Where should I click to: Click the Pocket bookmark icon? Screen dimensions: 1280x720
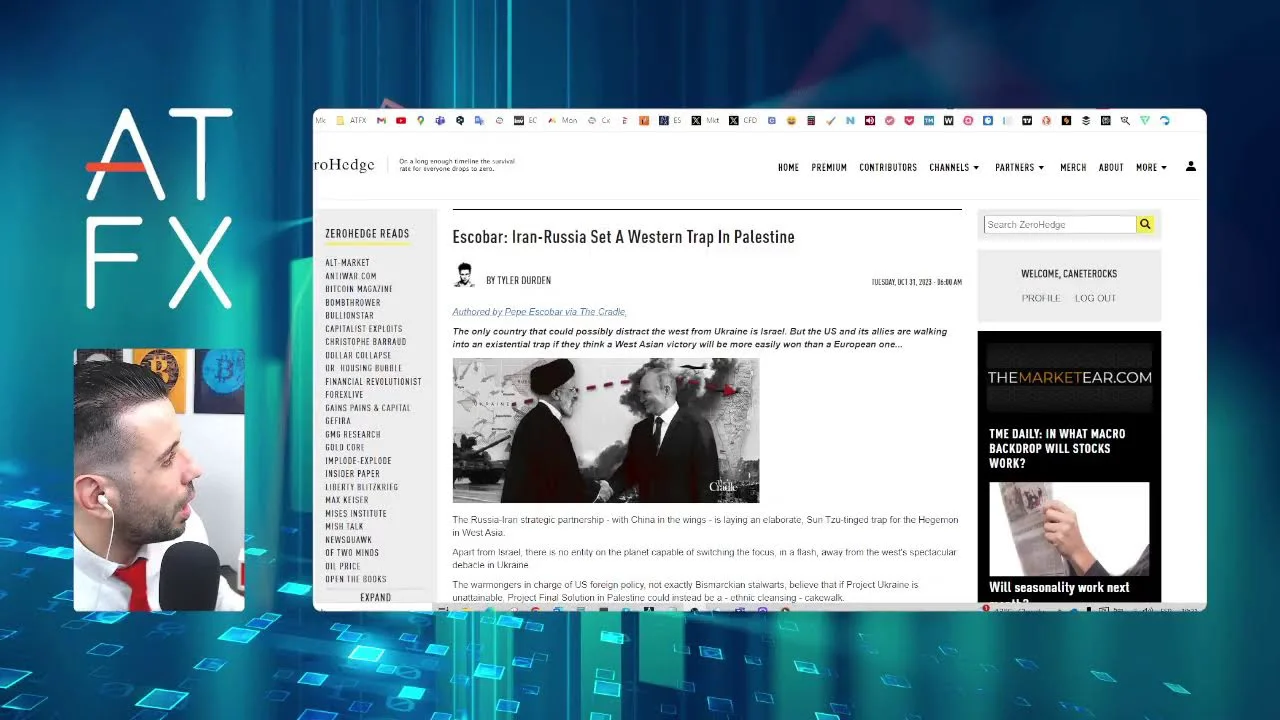point(909,121)
